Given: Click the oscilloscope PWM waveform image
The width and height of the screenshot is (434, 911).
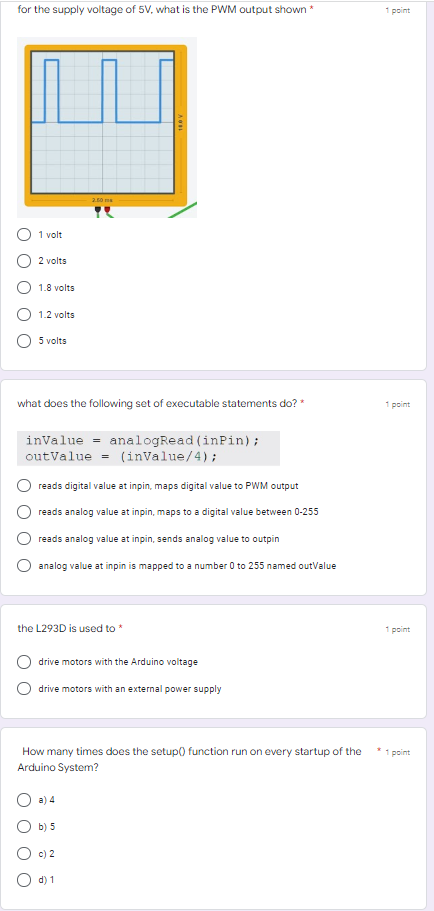Looking at the screenshot, I should point(107,128).
